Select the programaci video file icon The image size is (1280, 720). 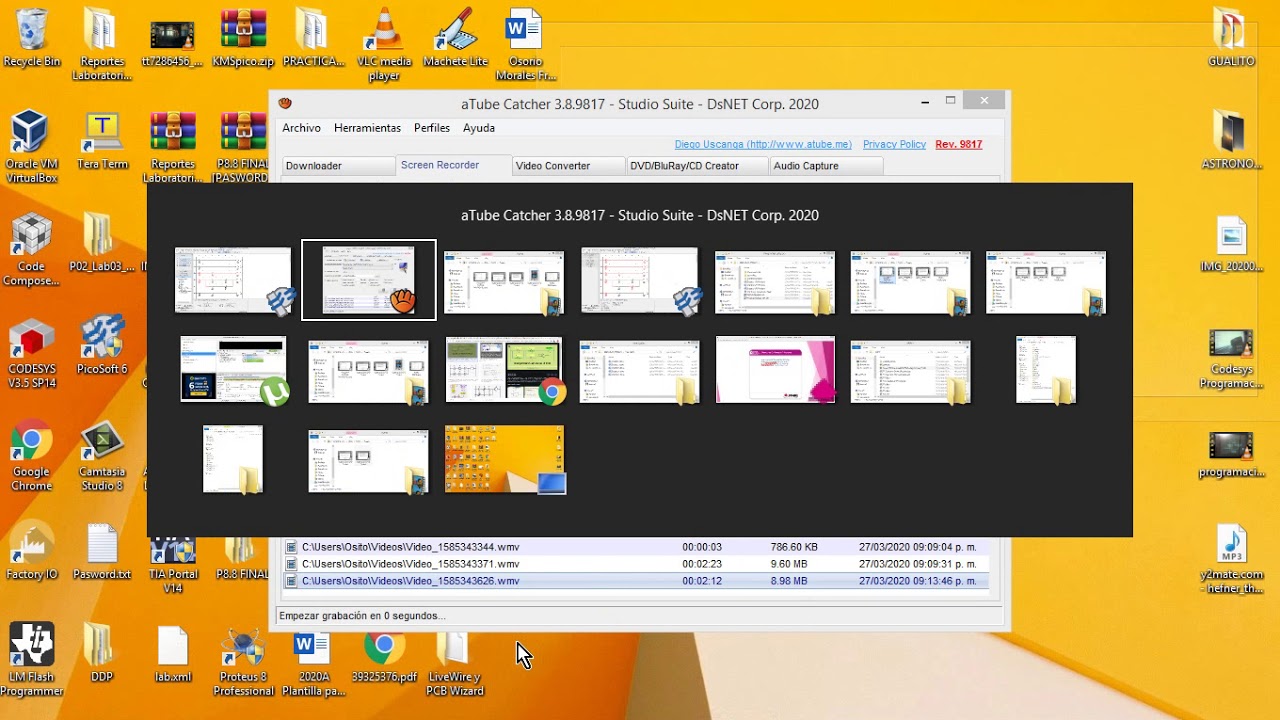pyautogui.click(x=1230, y=454)
